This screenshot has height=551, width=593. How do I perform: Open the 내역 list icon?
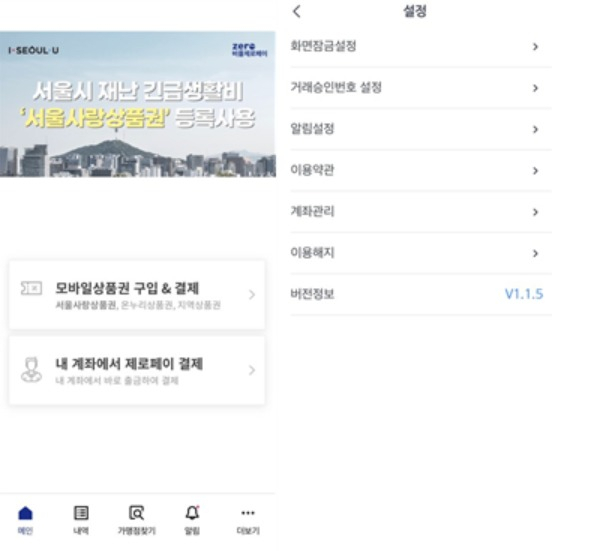click(81, 513)
